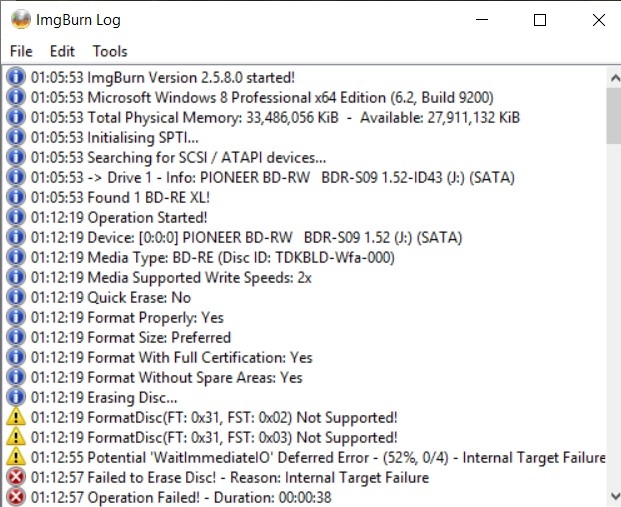Viewport: 621px width, 507px height.
Task: Click the scrollbar up arrow
Action: click(614, 78)
